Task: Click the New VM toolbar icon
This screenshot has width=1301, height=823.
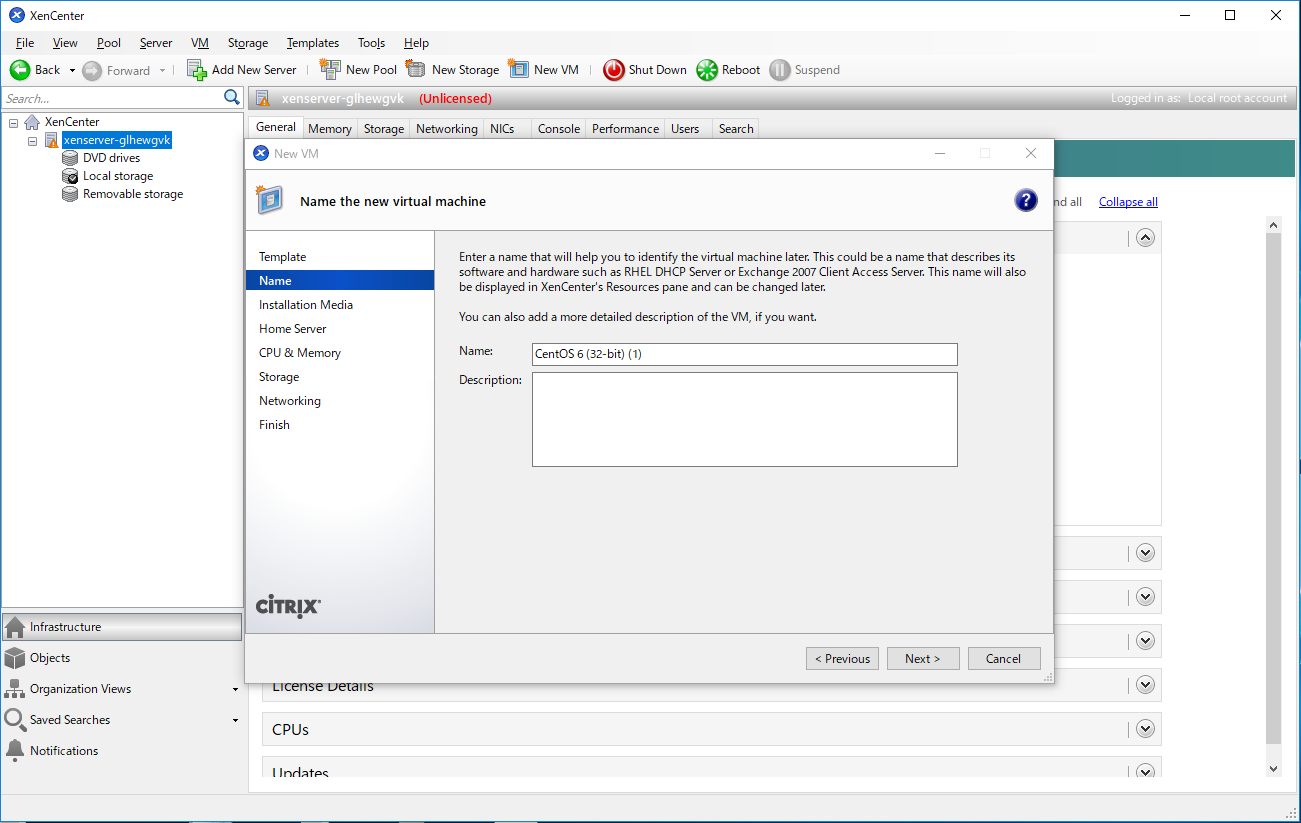Action: pyautogui.click(x=519, y=69)
